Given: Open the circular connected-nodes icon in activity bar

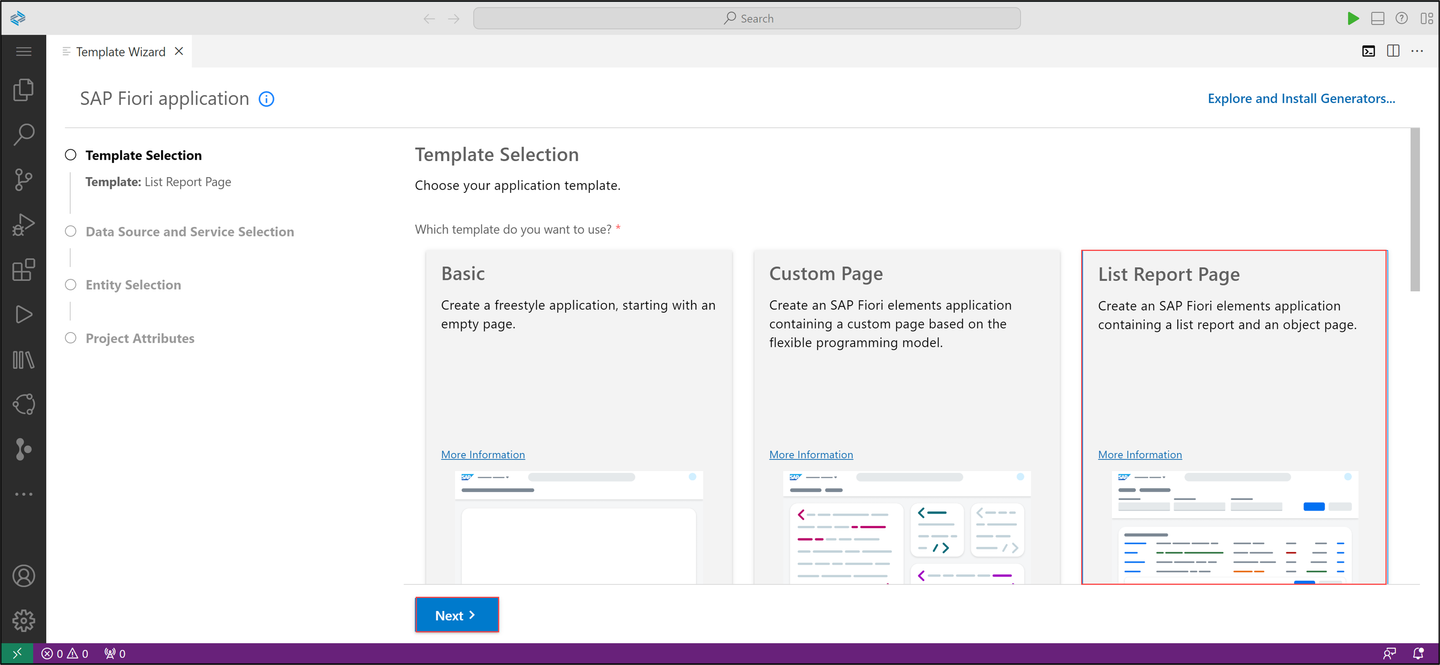Looking at the screenshot, I should tap(23, 404).
